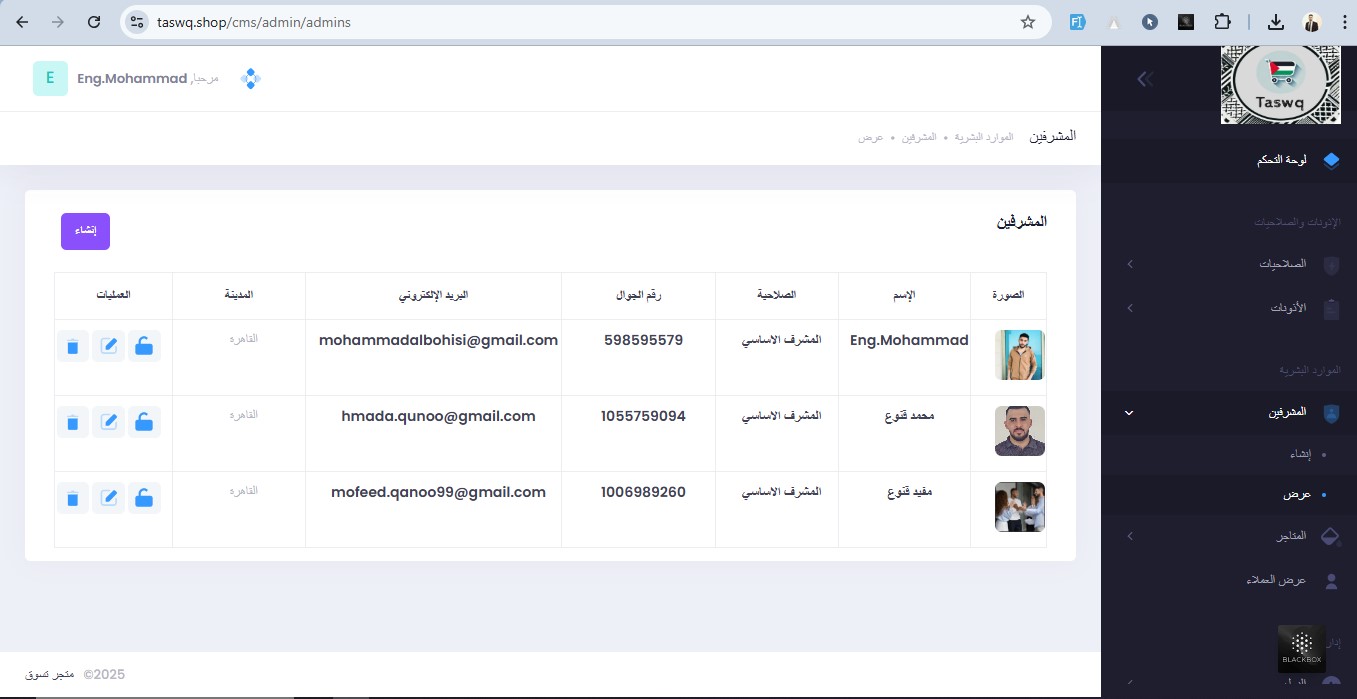Bookmark this page with the star icon

pyautogui.click(x=1027, y=22)
